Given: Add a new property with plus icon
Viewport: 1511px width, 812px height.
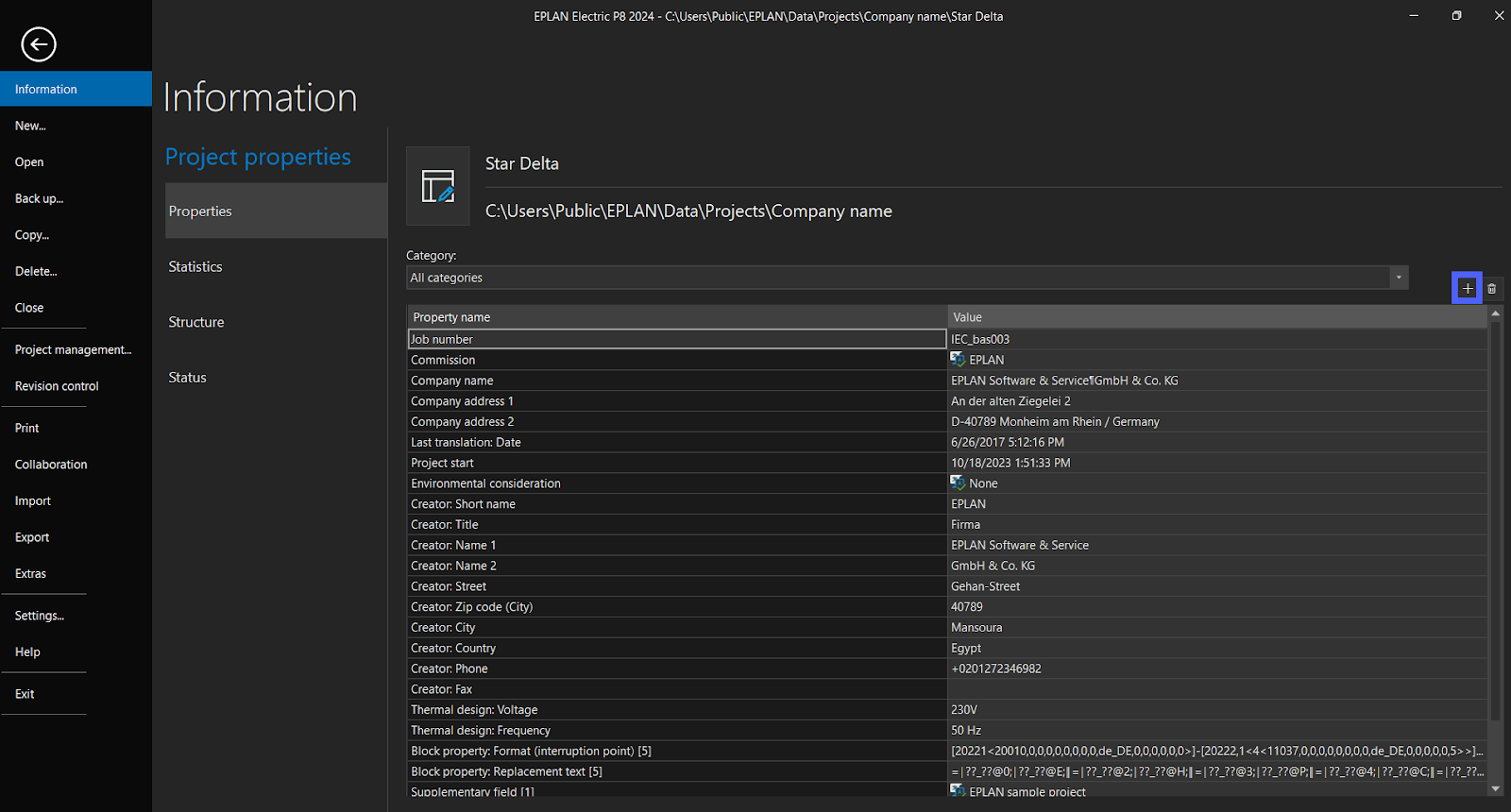Looking at the screenshot, I should [x=1467, y=288].
